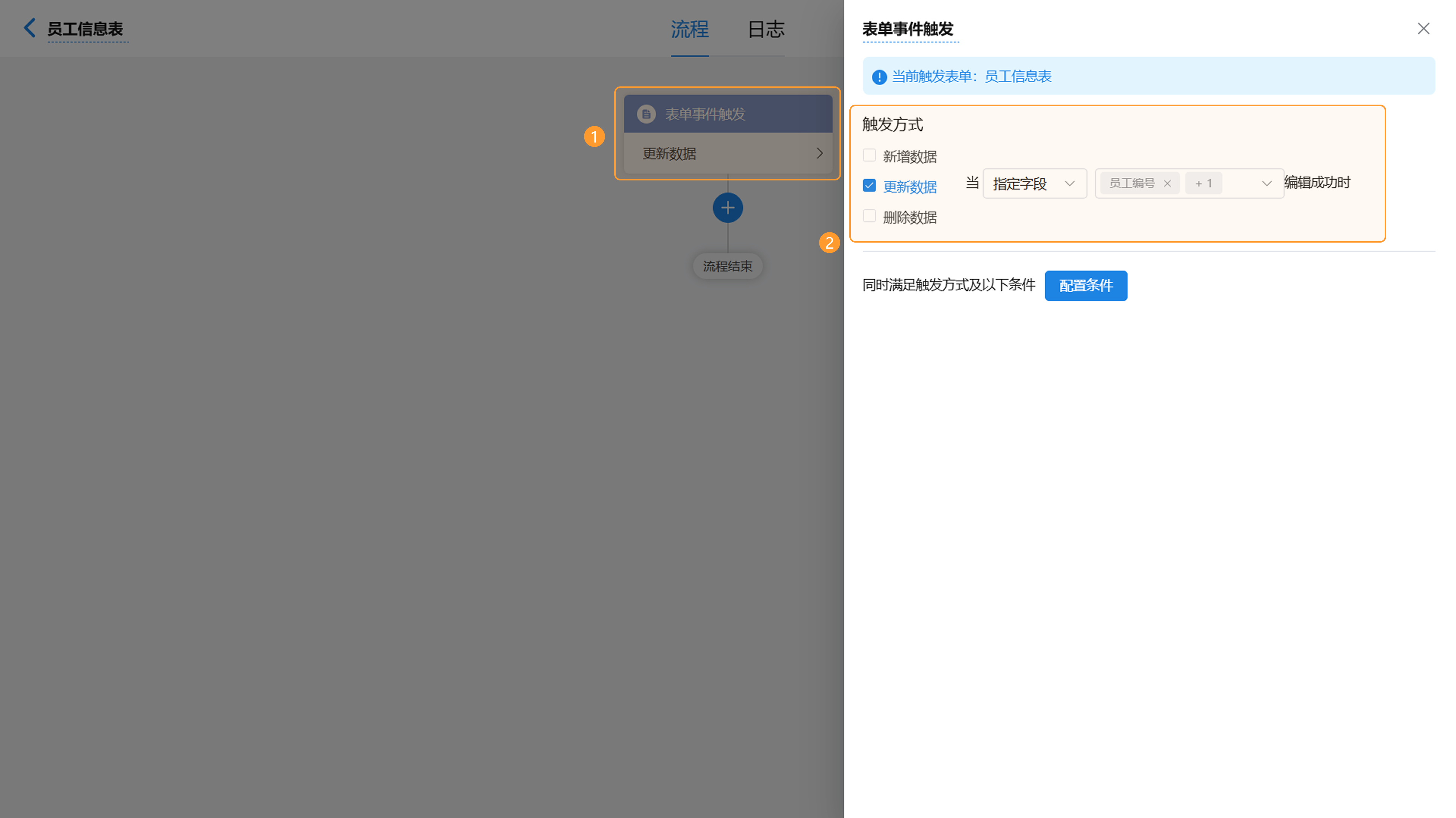
Task: Click the info icon beside 当前触发表单
Action: [x=879, y=77]
